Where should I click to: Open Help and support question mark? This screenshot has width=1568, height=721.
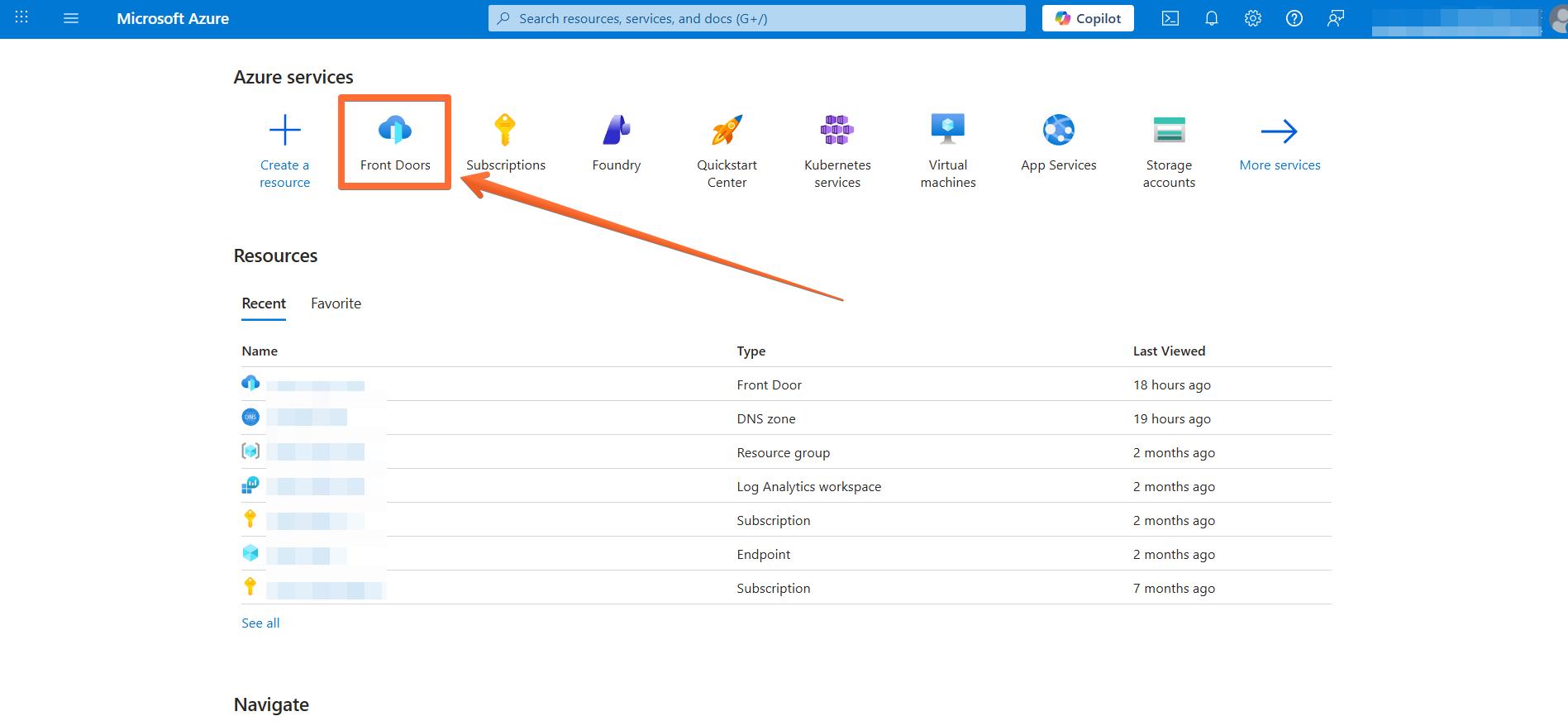1294,18
